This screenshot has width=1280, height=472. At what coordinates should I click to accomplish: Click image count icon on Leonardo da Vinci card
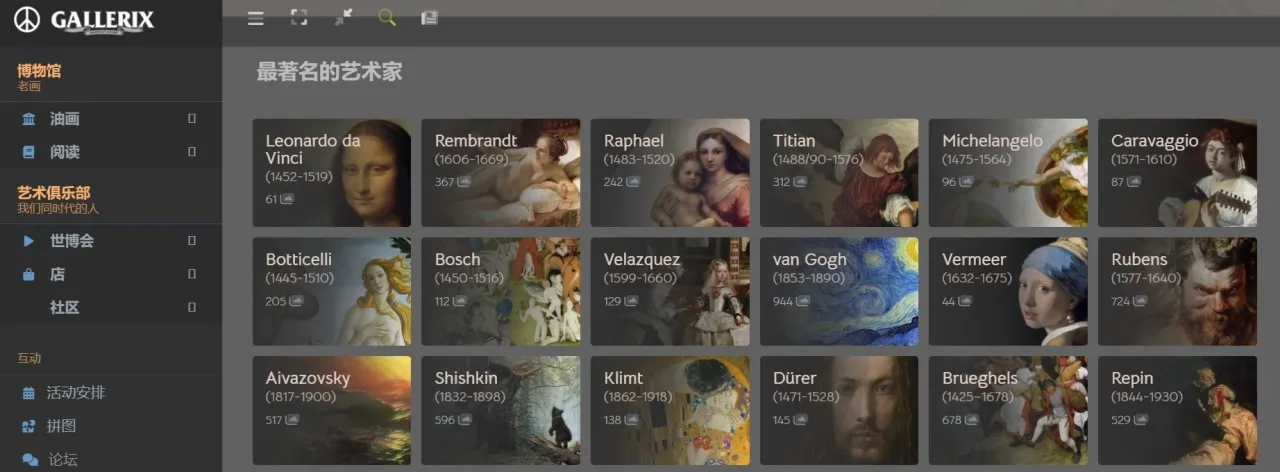tap(287, 199)
